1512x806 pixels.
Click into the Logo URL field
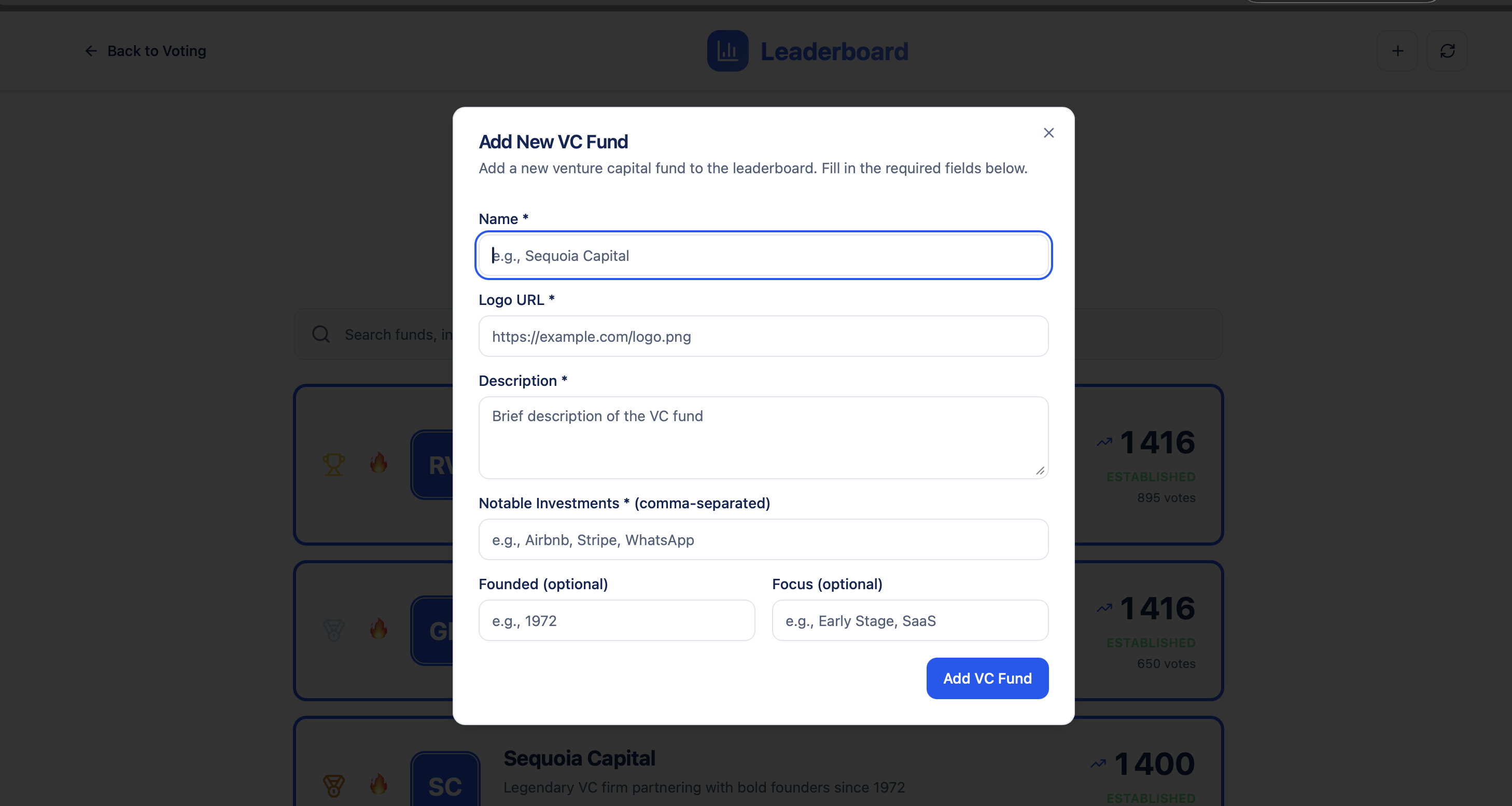point(763,337)
